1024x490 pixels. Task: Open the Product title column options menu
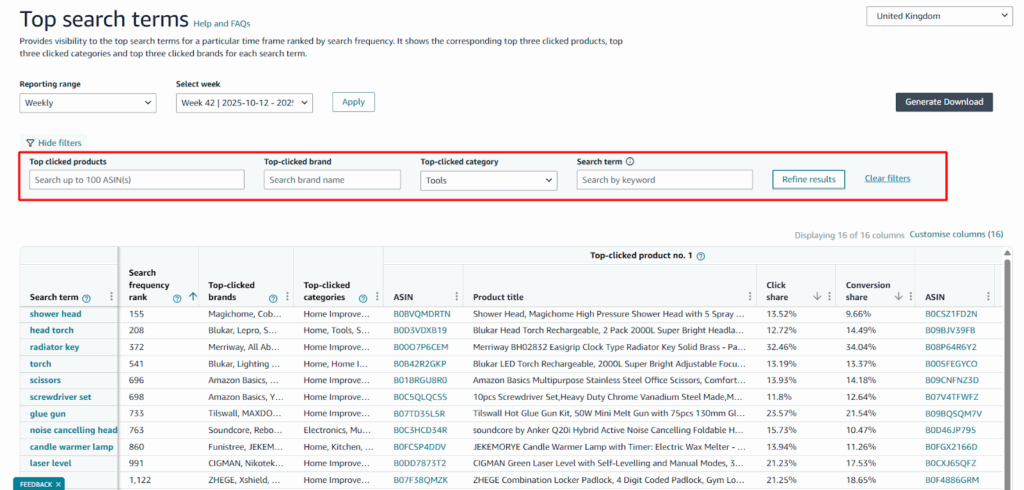tap(749, 296)
